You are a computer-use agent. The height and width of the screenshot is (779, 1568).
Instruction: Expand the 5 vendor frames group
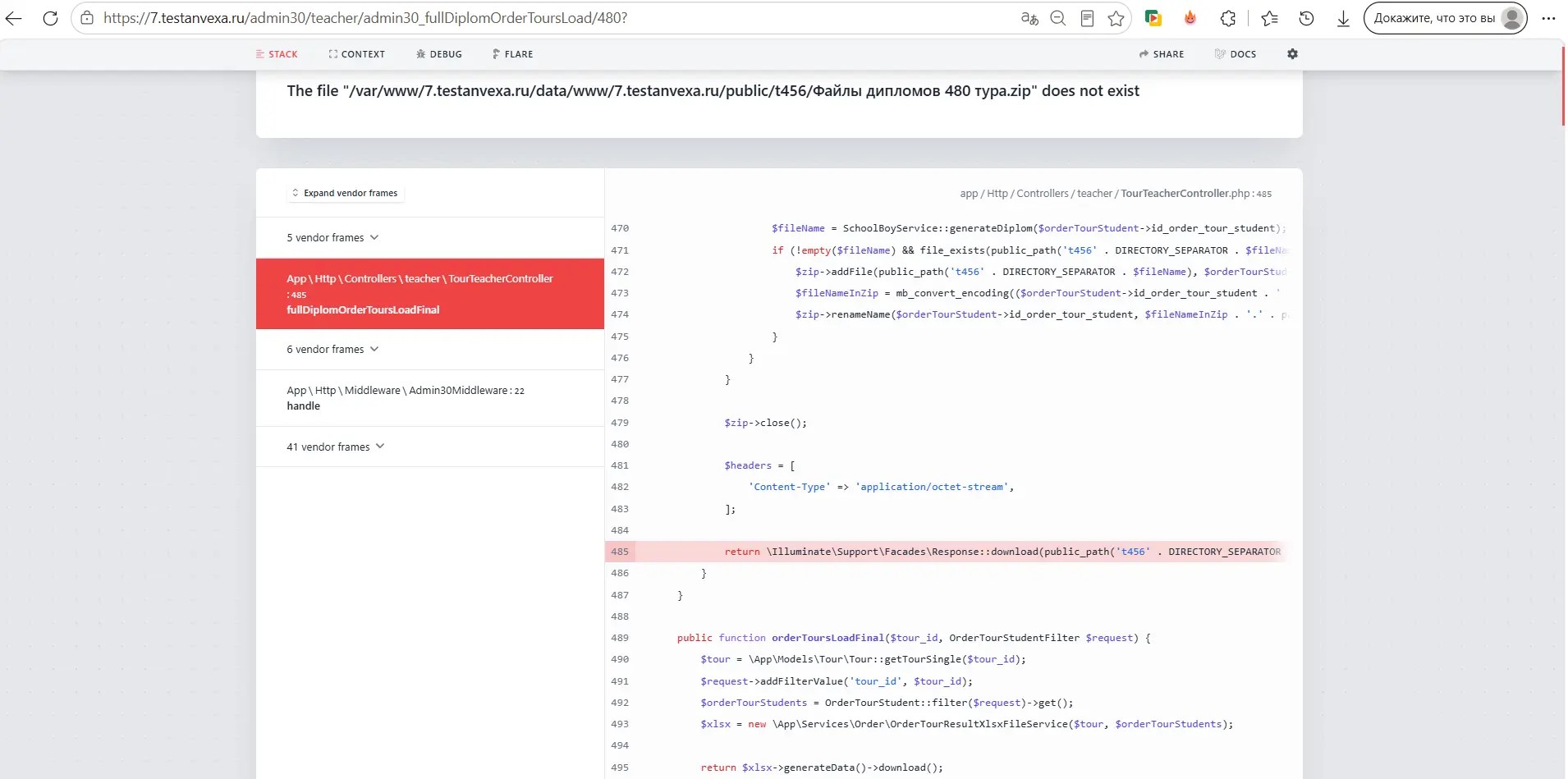click(x=430, y=238)
